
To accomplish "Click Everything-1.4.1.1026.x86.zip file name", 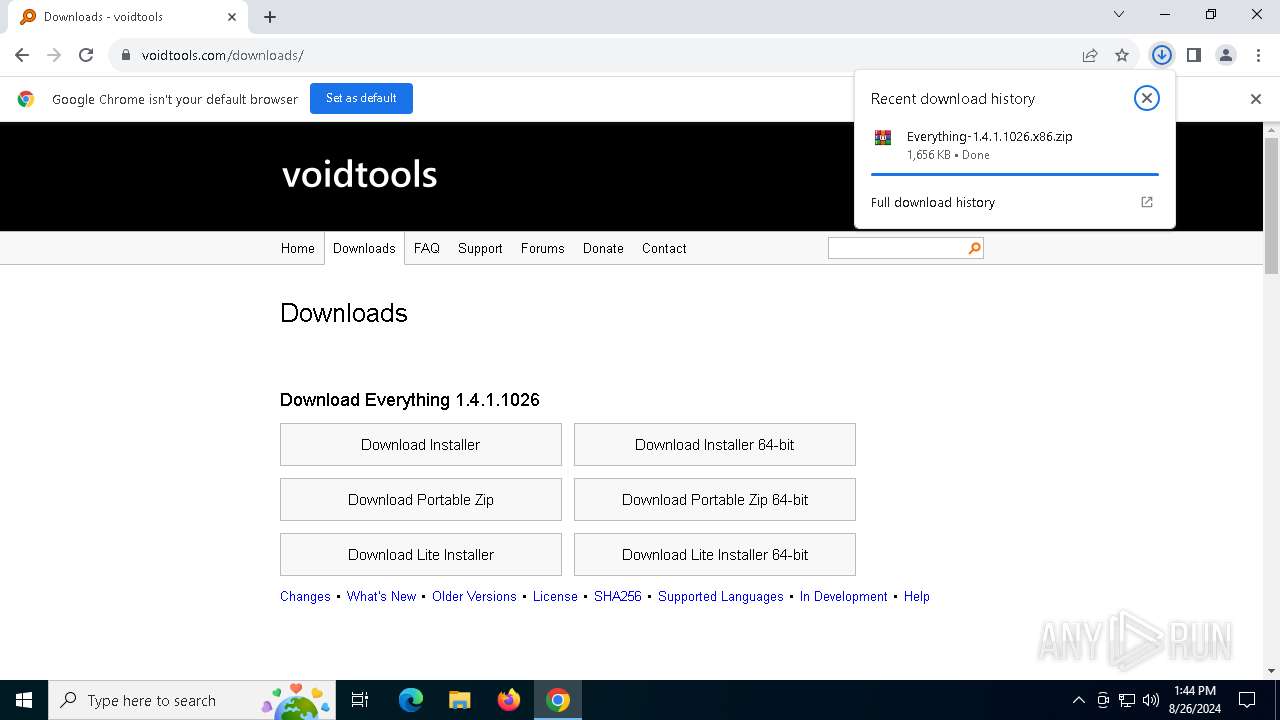I will coord(989,136).
